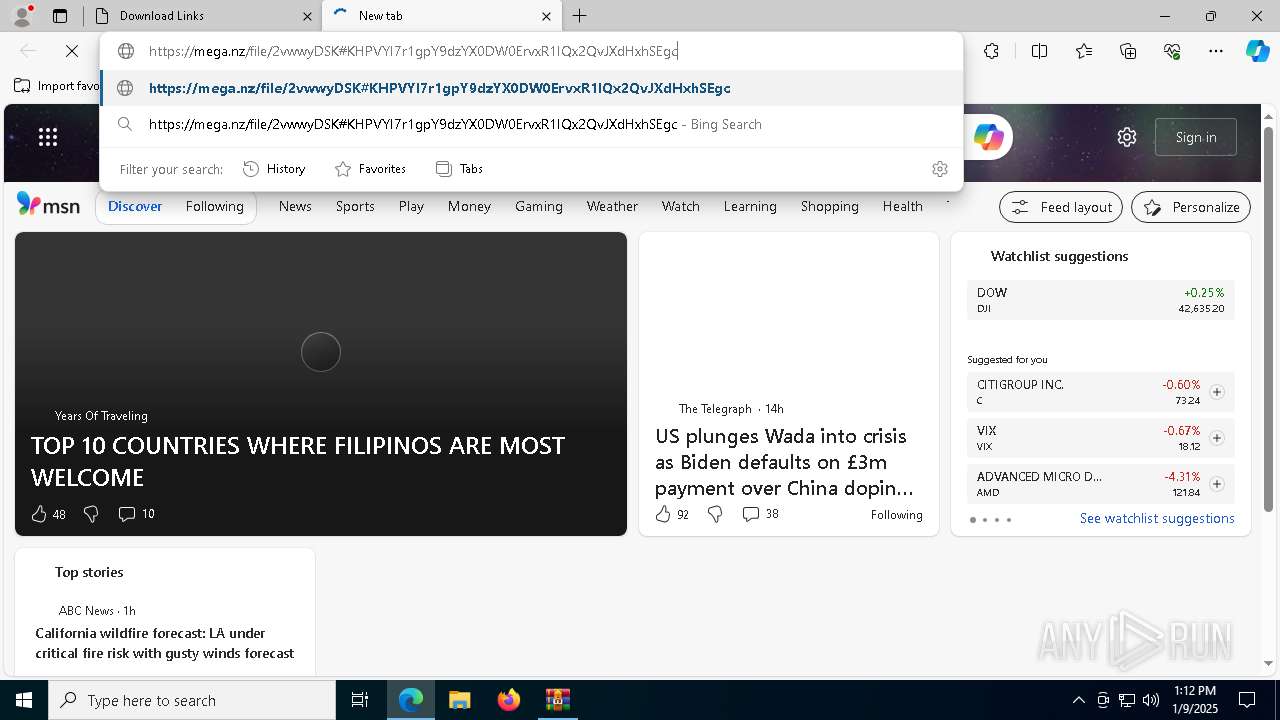This screenshot has width=1280, height=720.
Task: Filter search by Favorites
Action: tap(370, 169)
